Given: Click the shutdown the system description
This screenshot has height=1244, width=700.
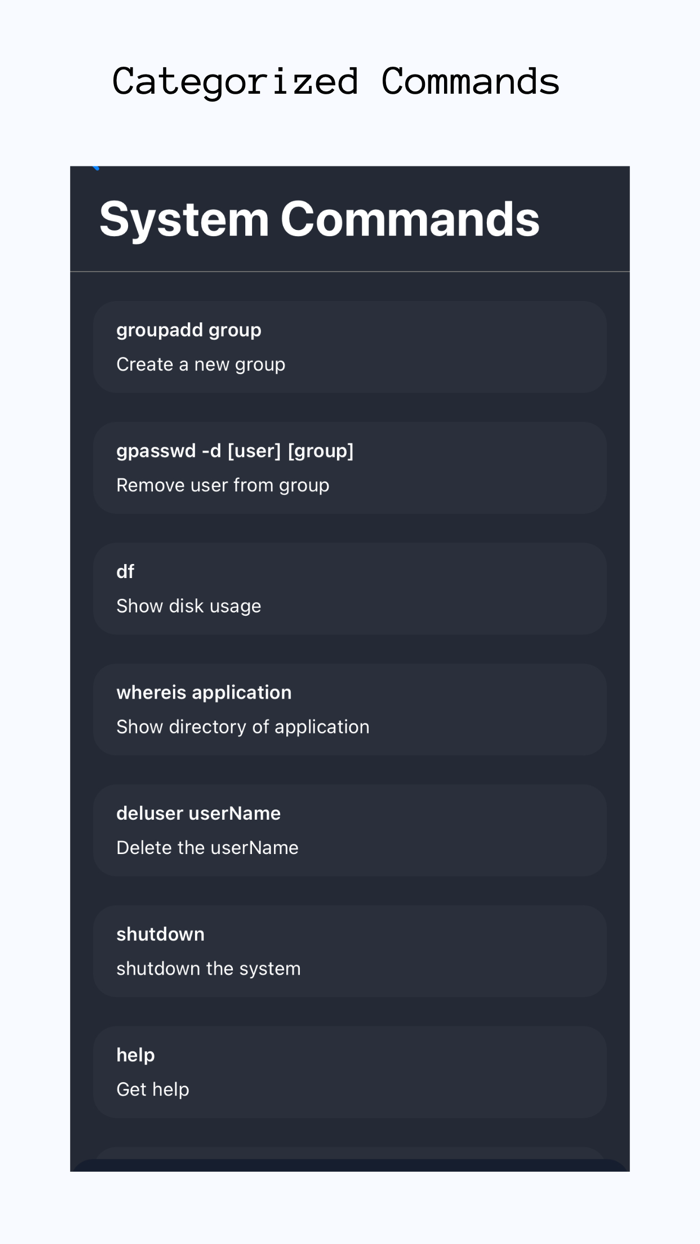Looking at the screenshot, I should coord(208,968).
